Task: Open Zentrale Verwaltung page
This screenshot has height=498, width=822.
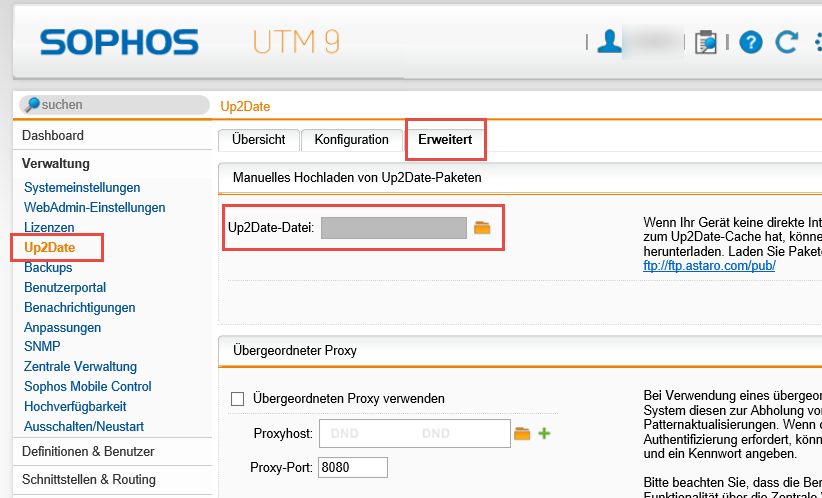Action: (x=80, y=366)
